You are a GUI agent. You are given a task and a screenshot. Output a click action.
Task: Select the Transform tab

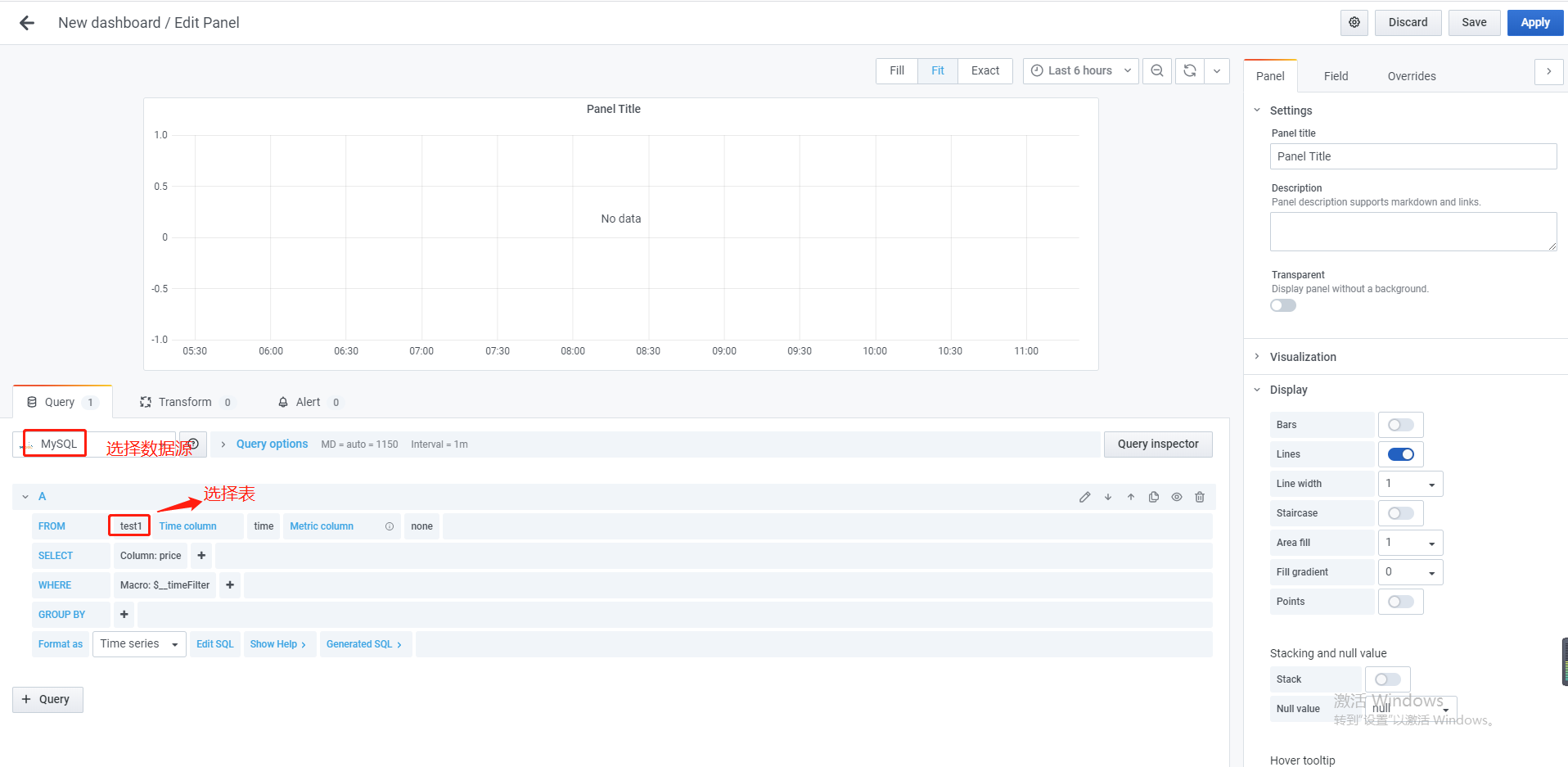[x=186, y=402]
